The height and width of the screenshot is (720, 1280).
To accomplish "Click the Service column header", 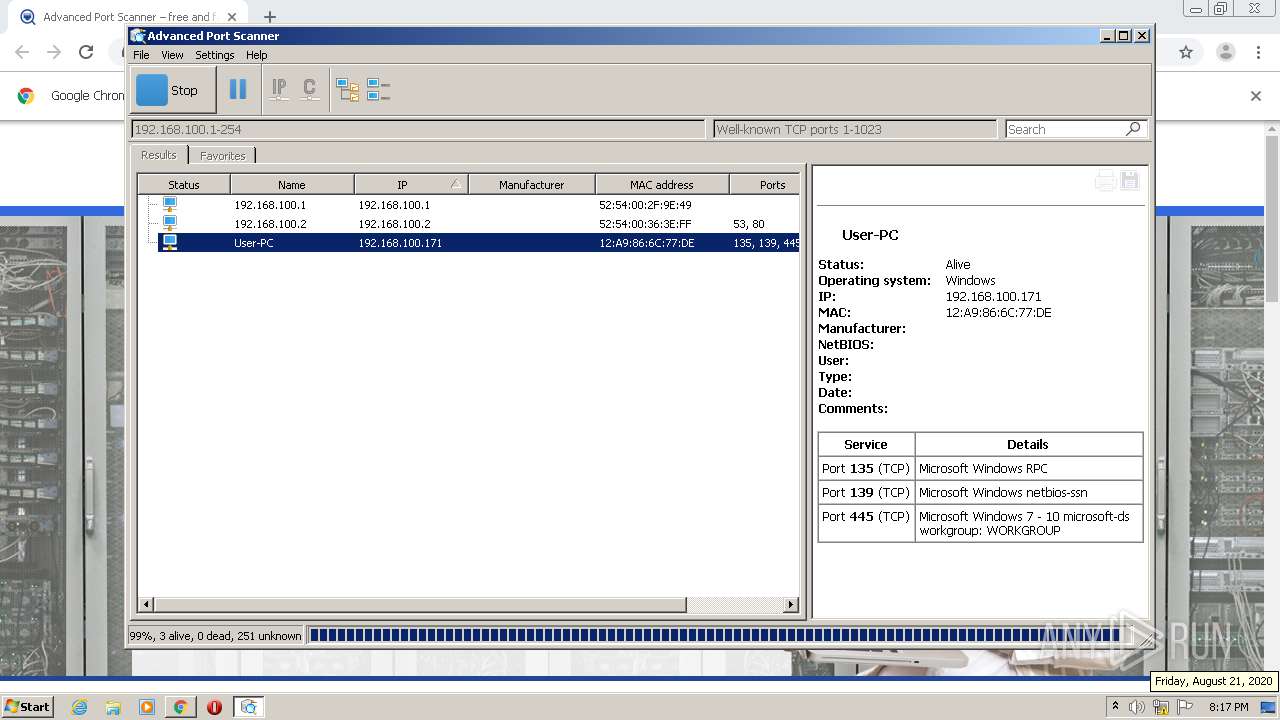I will coord(866,444).
